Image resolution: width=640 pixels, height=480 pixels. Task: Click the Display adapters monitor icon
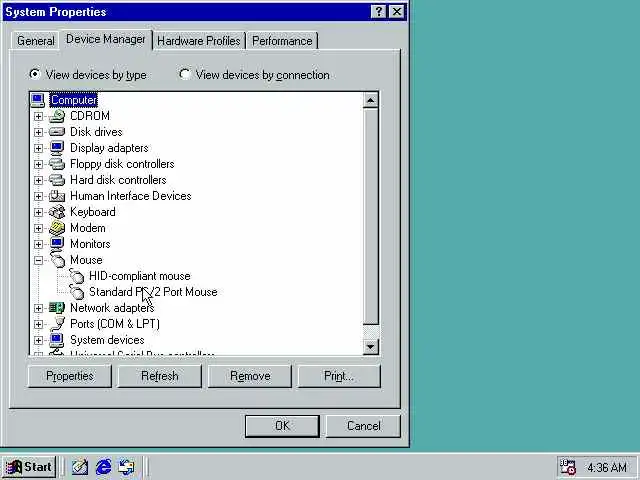(x=57, y=148)
